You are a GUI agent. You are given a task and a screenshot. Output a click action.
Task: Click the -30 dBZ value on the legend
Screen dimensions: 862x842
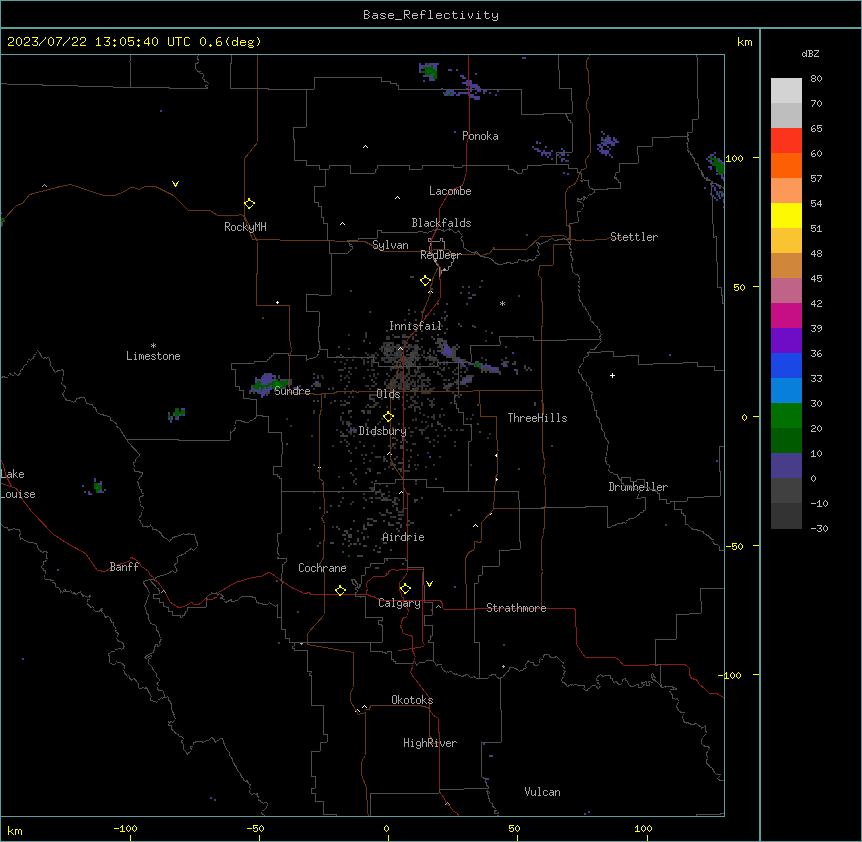(819, 529)
